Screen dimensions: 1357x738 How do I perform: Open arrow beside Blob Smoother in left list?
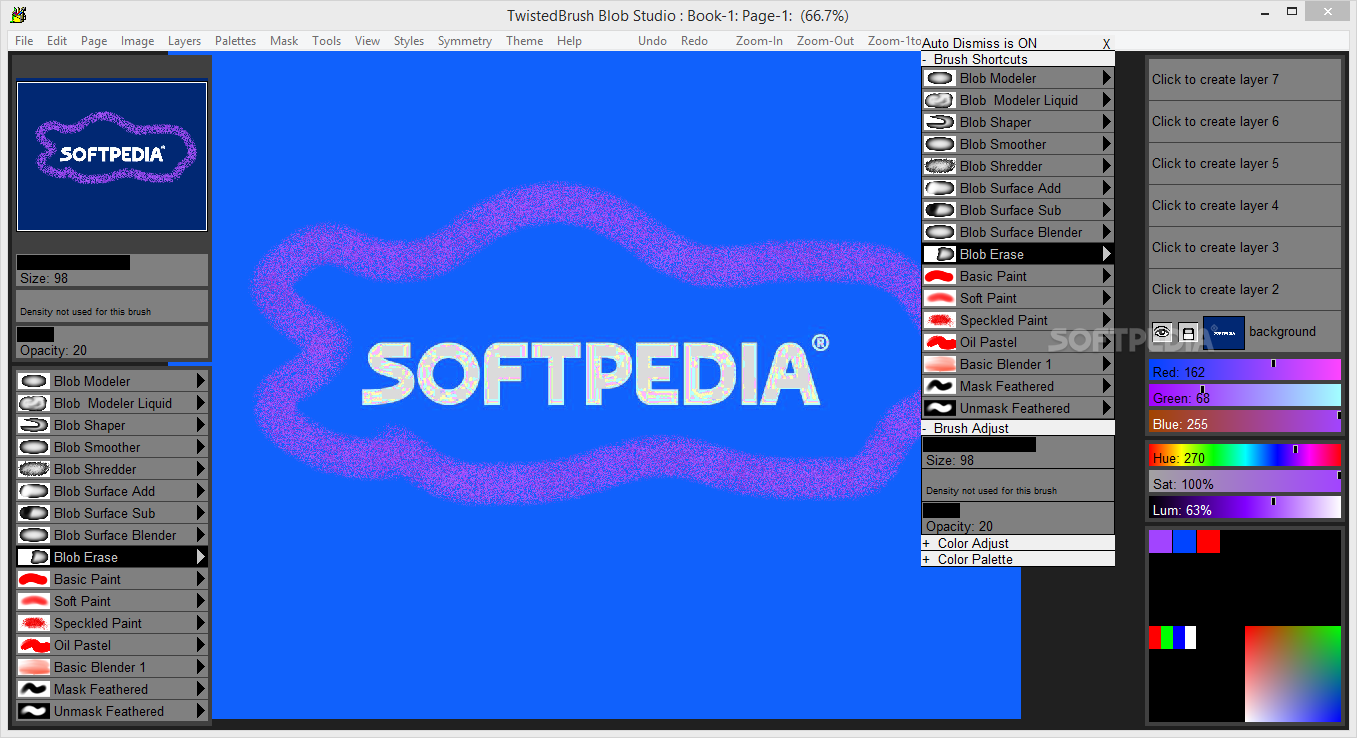(201, 447)
